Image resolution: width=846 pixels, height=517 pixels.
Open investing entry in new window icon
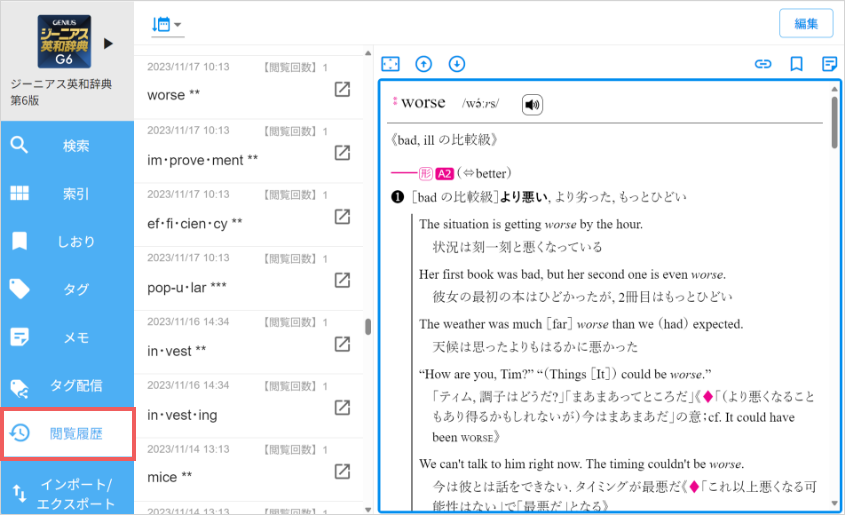pyautogui.click(x=342, y=408)
